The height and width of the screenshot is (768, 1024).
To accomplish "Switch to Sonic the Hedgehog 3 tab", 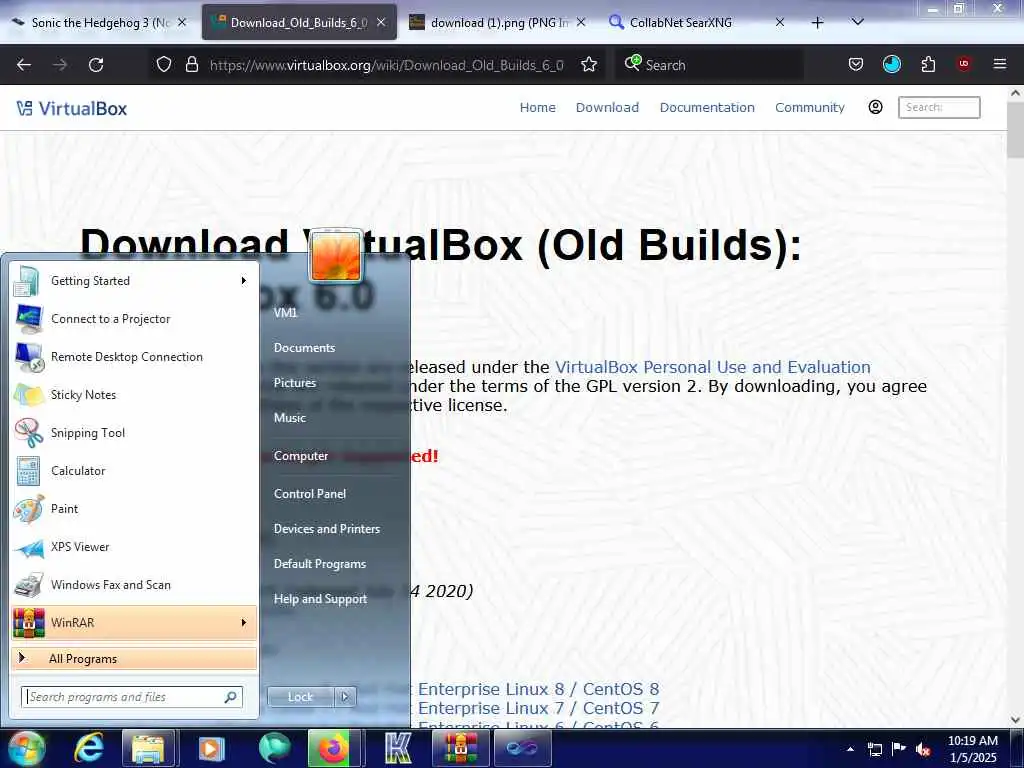I will 98,23.
